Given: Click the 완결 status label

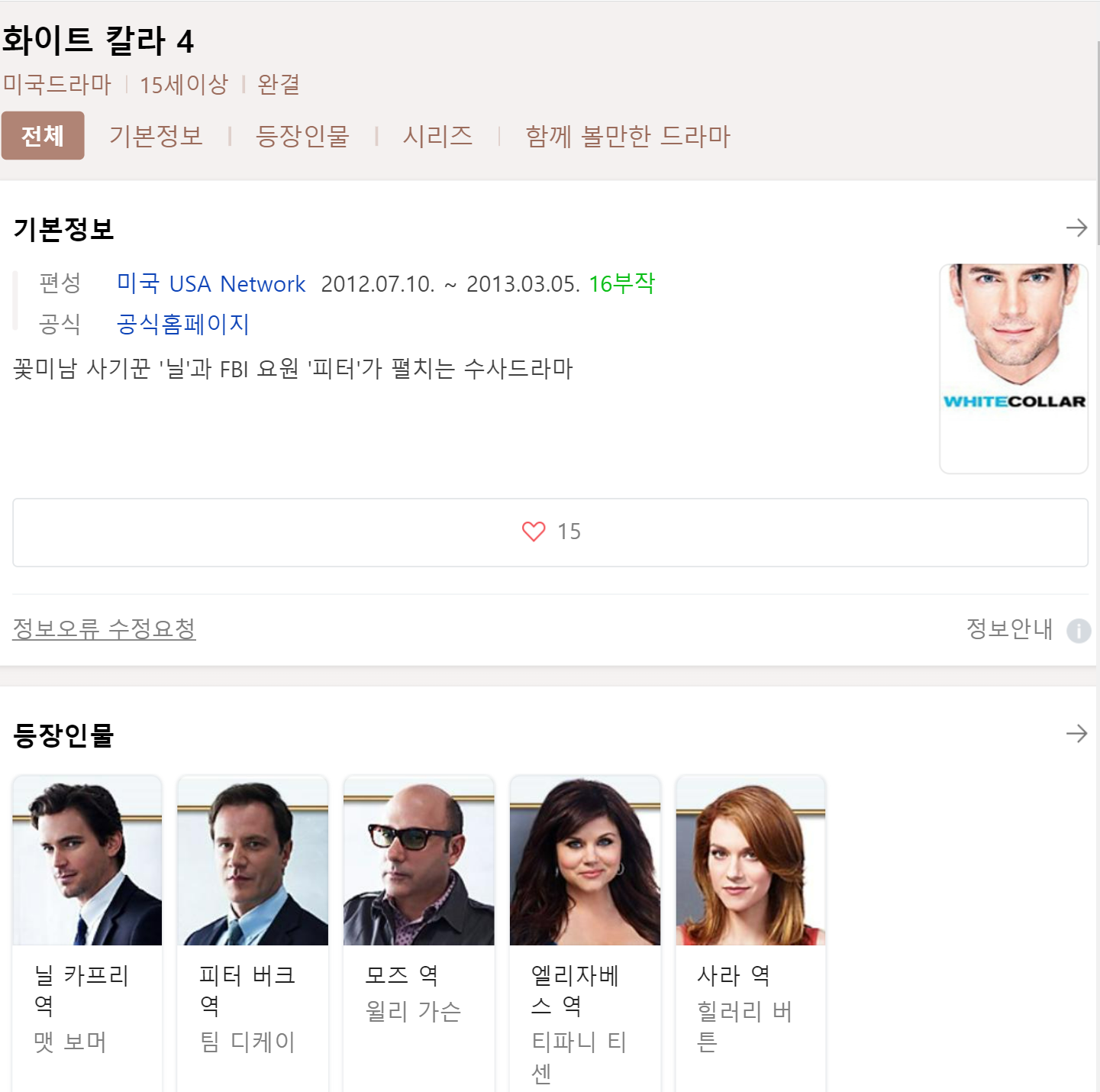Looking at the screenshot, I should (279, 84).
